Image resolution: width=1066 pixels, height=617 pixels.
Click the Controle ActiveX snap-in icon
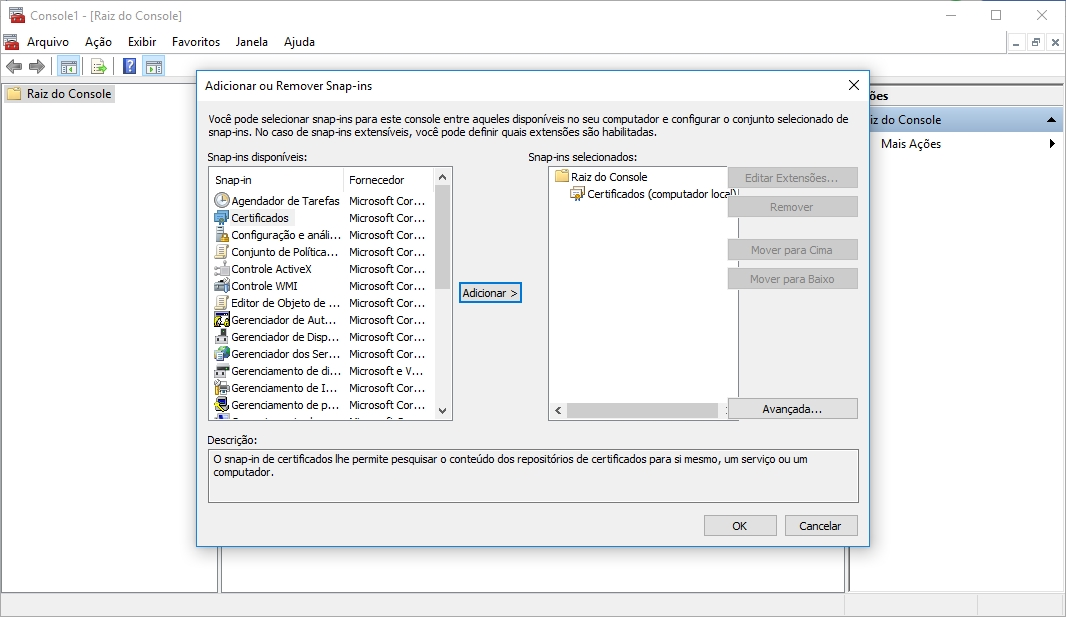click(x=222, y=268)
